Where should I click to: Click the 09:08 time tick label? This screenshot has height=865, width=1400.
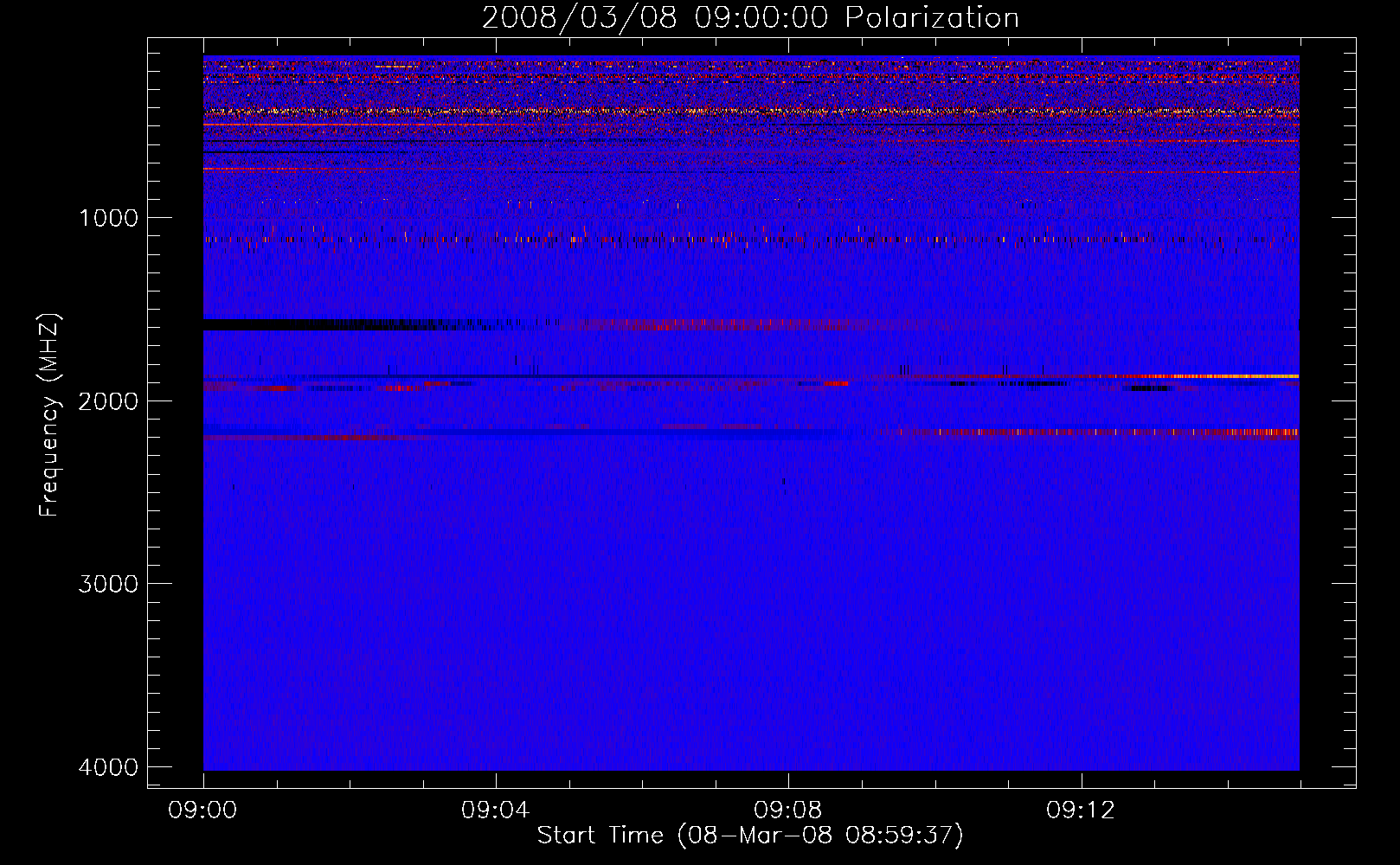pyautogui.click(x=788, y=811)
